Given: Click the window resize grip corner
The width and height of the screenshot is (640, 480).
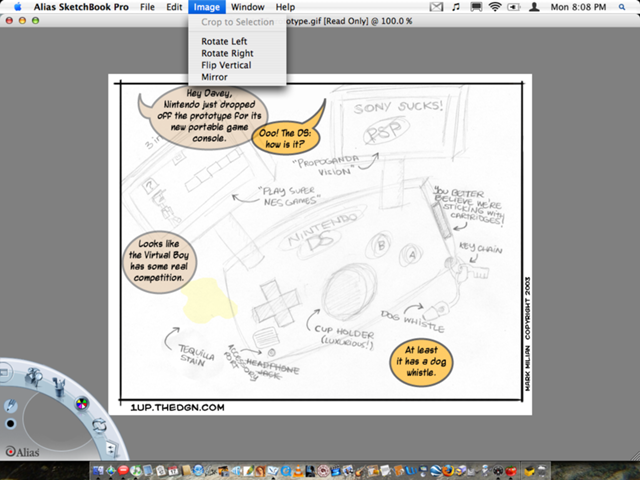Looking at the screenshot, I should (x=635, y=455).
